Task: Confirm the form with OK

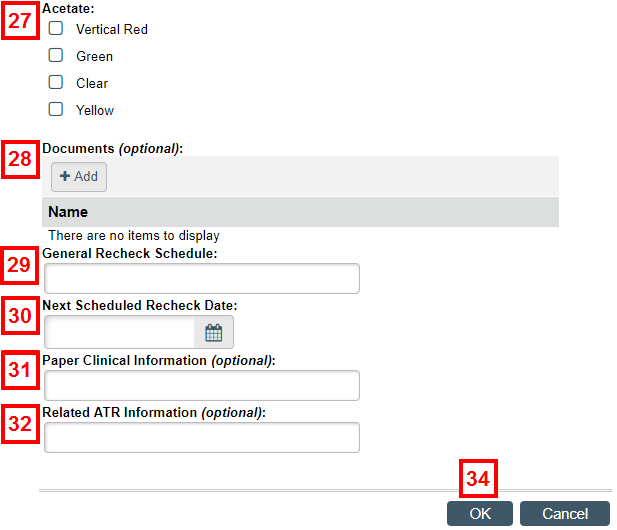Action: 480,513
